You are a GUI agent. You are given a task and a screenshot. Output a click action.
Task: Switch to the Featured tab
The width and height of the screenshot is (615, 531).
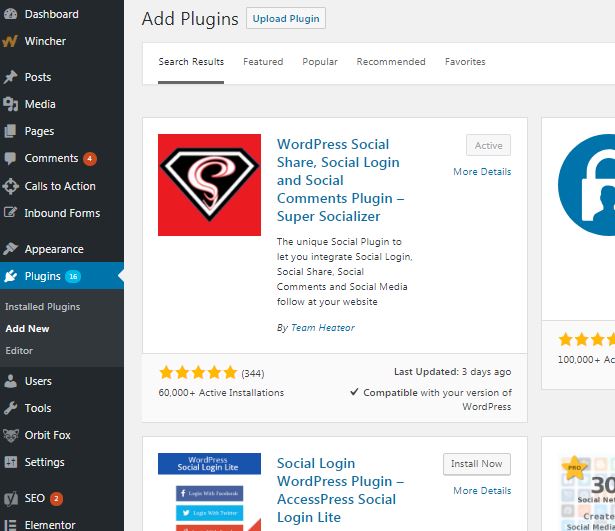(x=263, y=62)
